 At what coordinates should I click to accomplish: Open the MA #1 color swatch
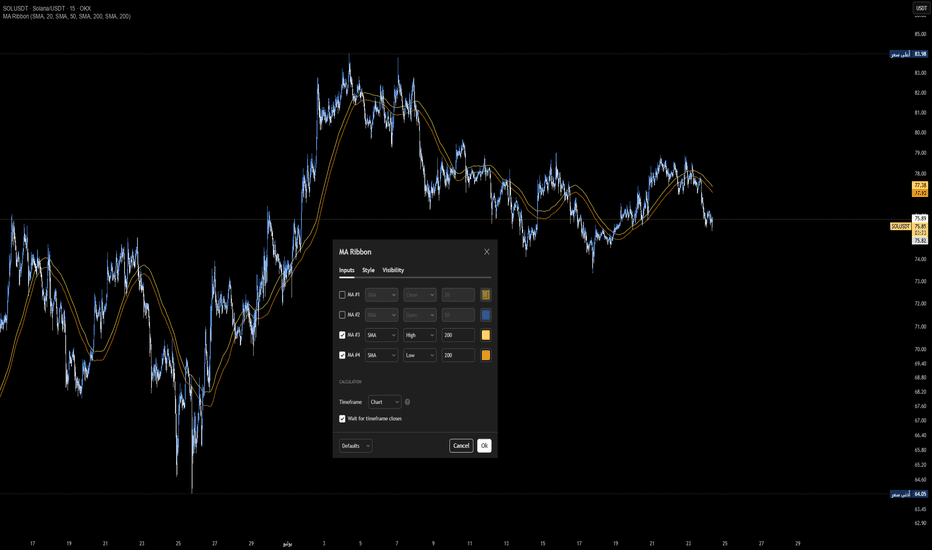(486, 295)
